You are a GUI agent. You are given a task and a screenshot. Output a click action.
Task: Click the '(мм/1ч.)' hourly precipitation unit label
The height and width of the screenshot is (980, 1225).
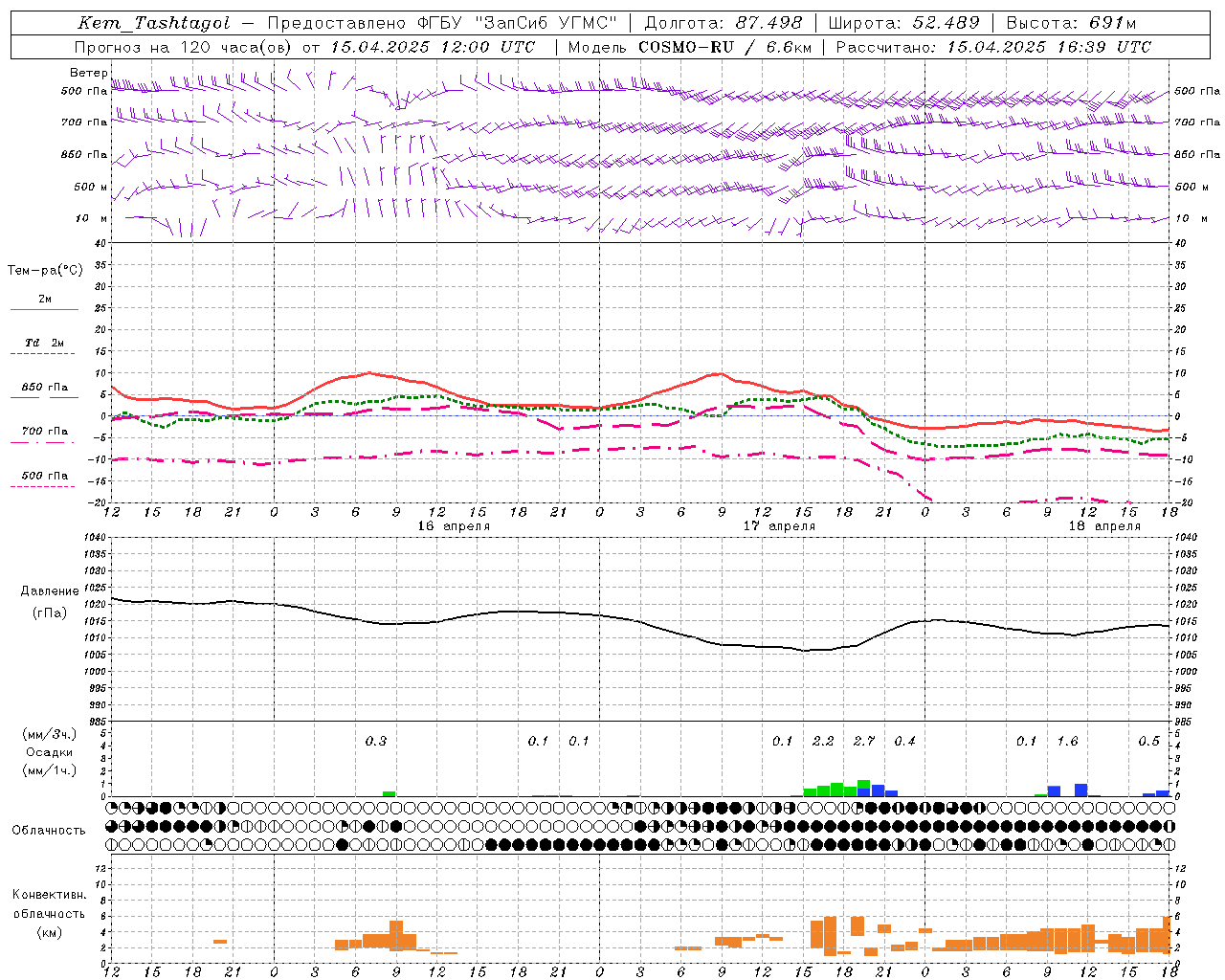point(50,770)
